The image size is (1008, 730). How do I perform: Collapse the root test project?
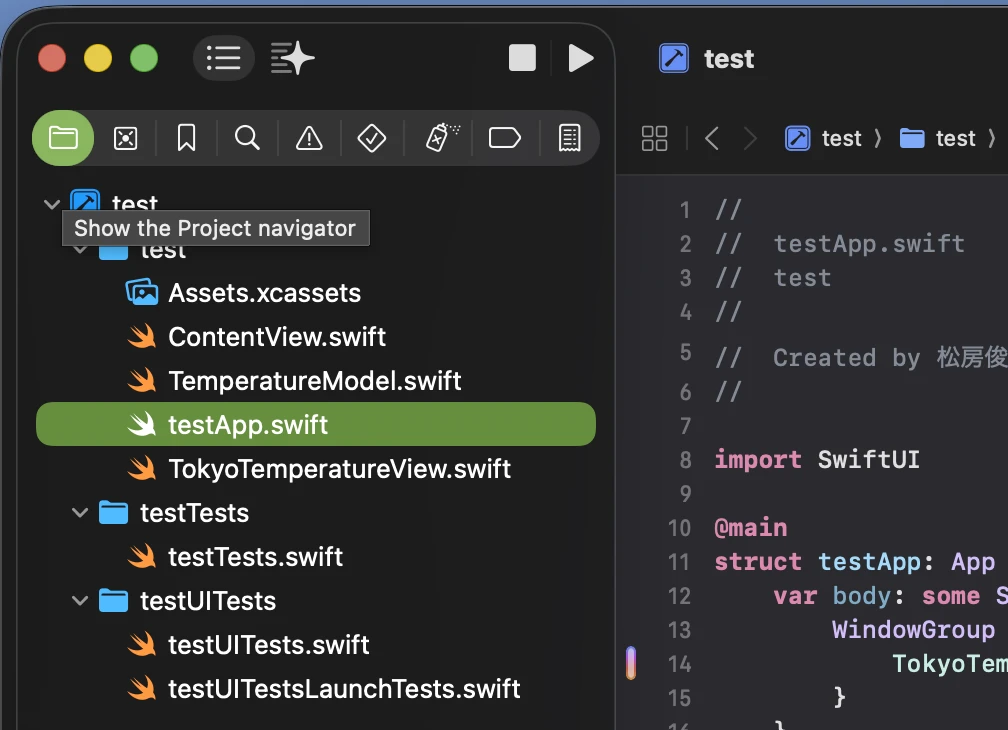click(x=52, y=204)
